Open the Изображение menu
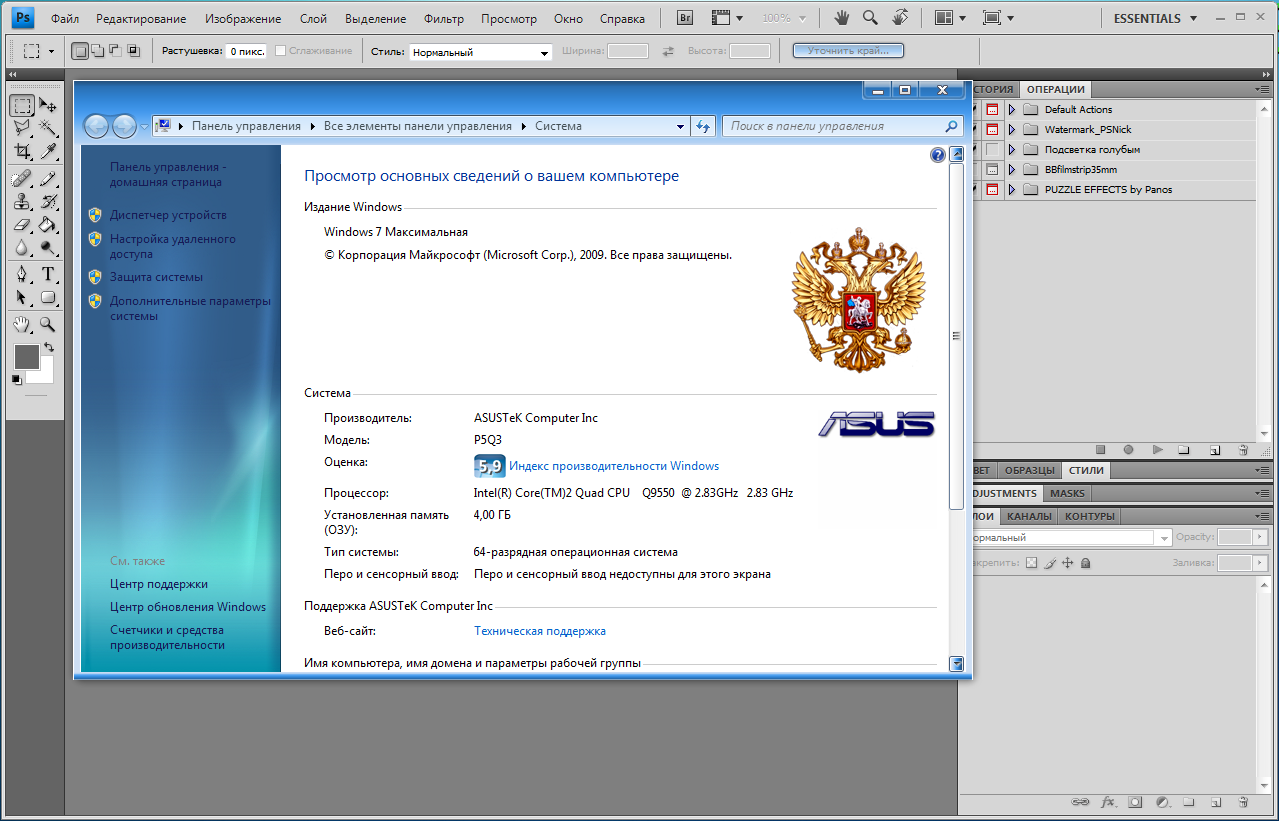Image resolution: width=1279 pixels, height=821 pixels. tap(243, 18)
